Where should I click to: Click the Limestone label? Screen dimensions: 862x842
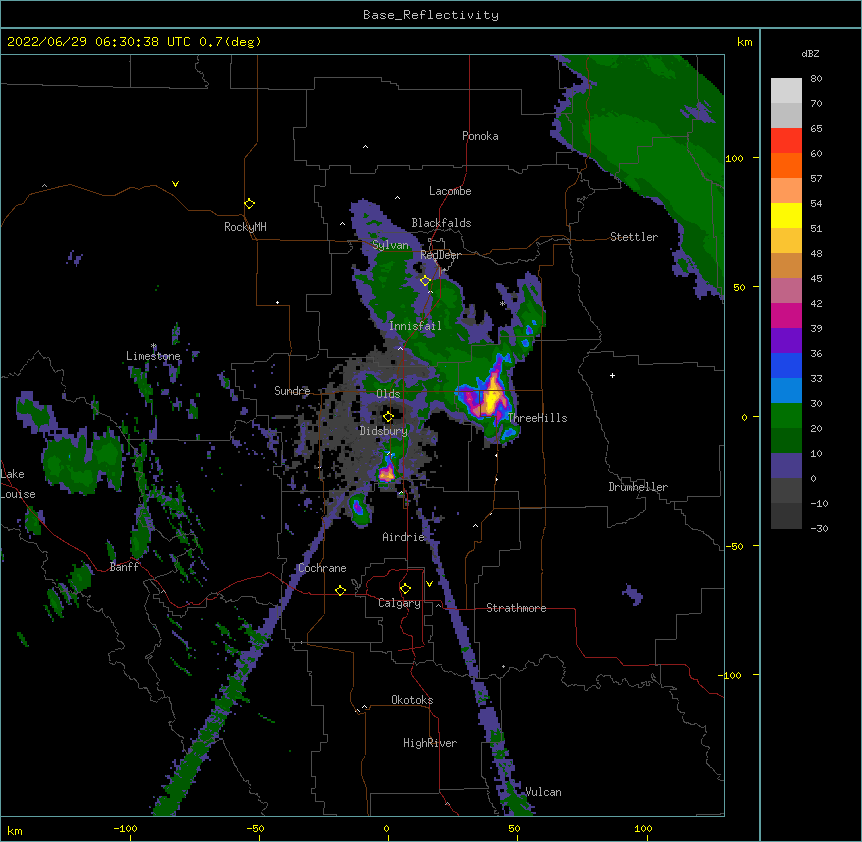[x=153, y=356]
